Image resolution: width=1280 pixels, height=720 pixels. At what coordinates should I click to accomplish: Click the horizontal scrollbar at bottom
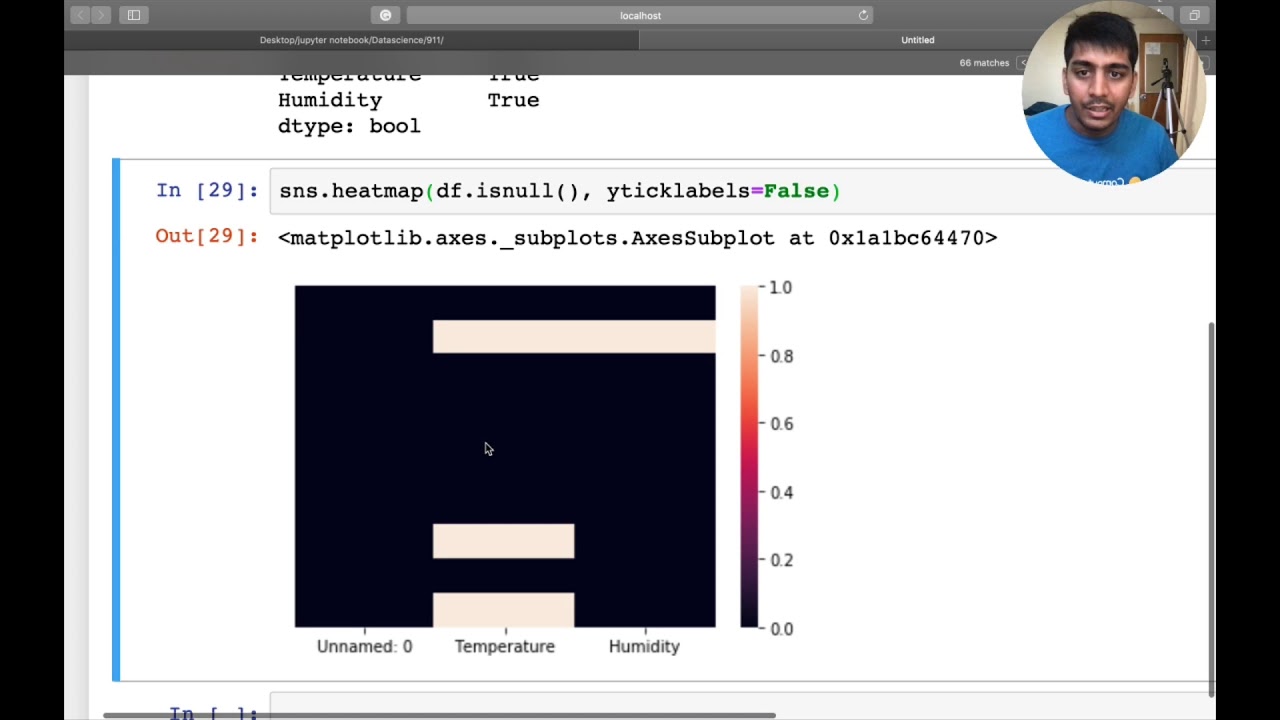pyautogui.click(x=439, y=715)
